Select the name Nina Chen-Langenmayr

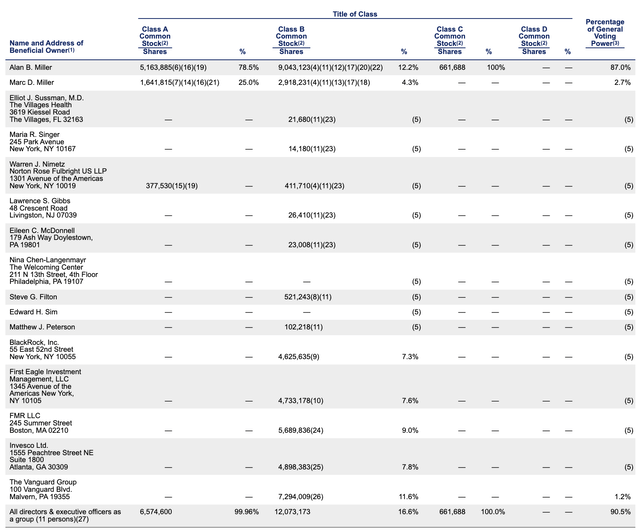pos(48,260)
